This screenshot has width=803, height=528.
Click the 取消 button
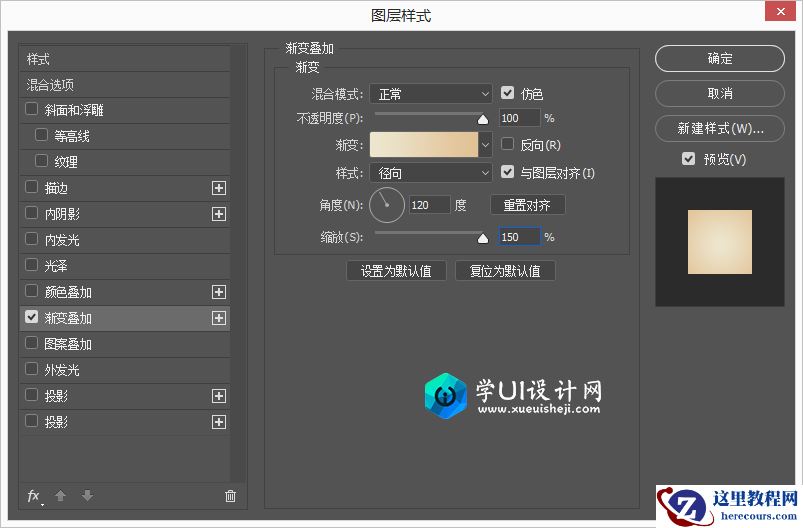tap(720, 93)
